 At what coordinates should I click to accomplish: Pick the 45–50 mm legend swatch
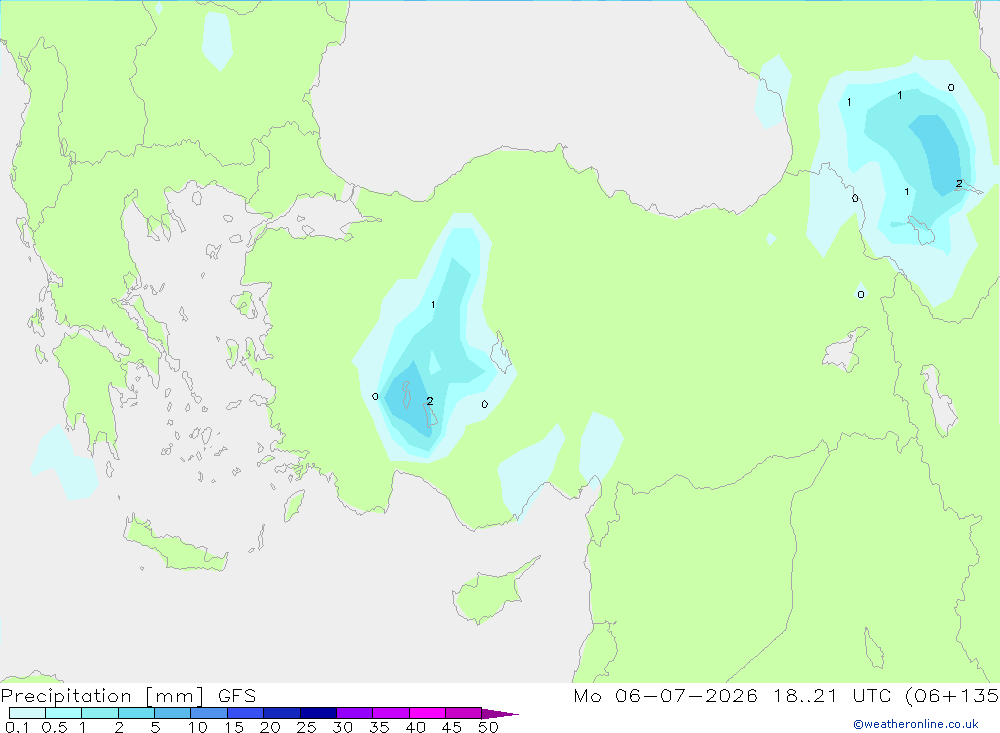click(x=463, y=713)
